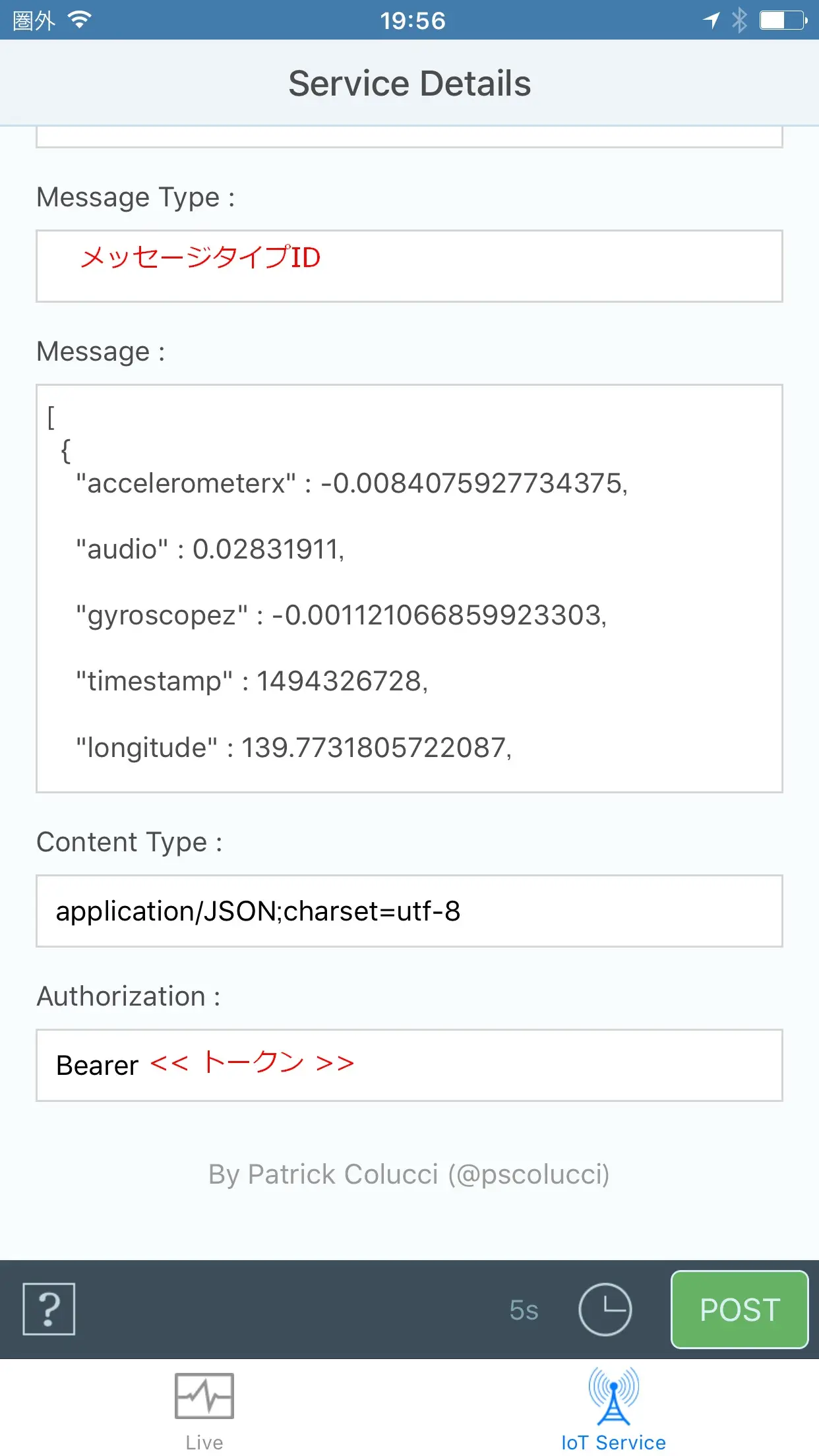Tap the 5s interval label
The width and height of the screenshot is (819, 1456).
tap(524, 1310)
